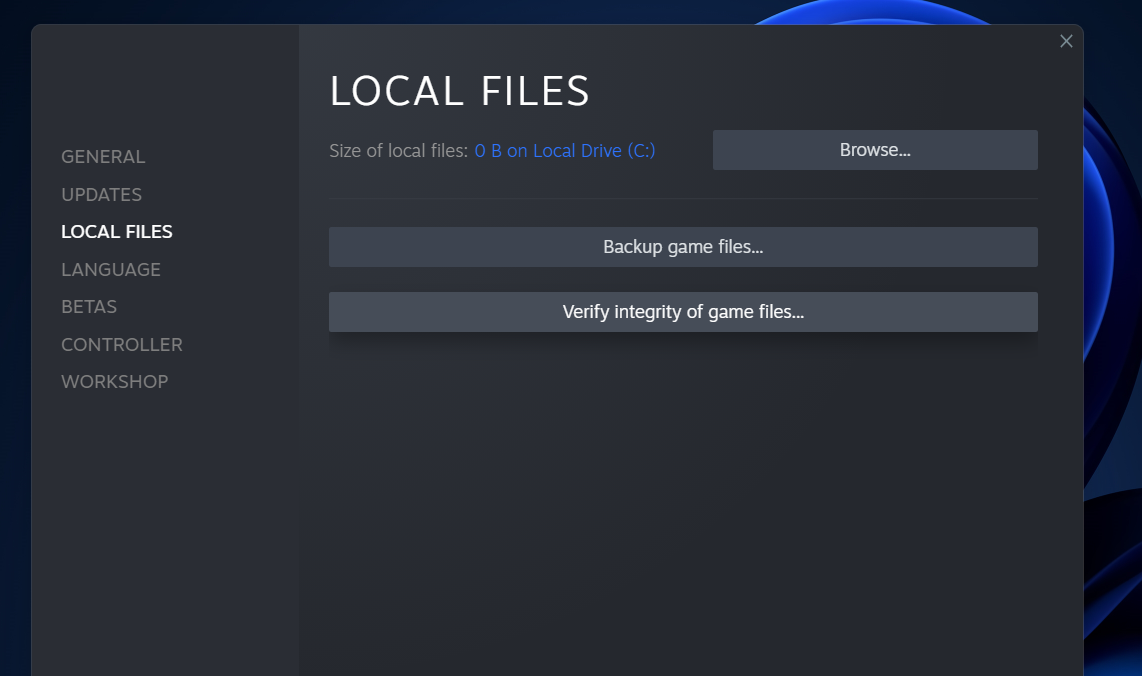Image resolution: width=1142 pixels, height=676 pixels.
Task: Close the properties dialog with X
Action: [x=1066, y=42]
